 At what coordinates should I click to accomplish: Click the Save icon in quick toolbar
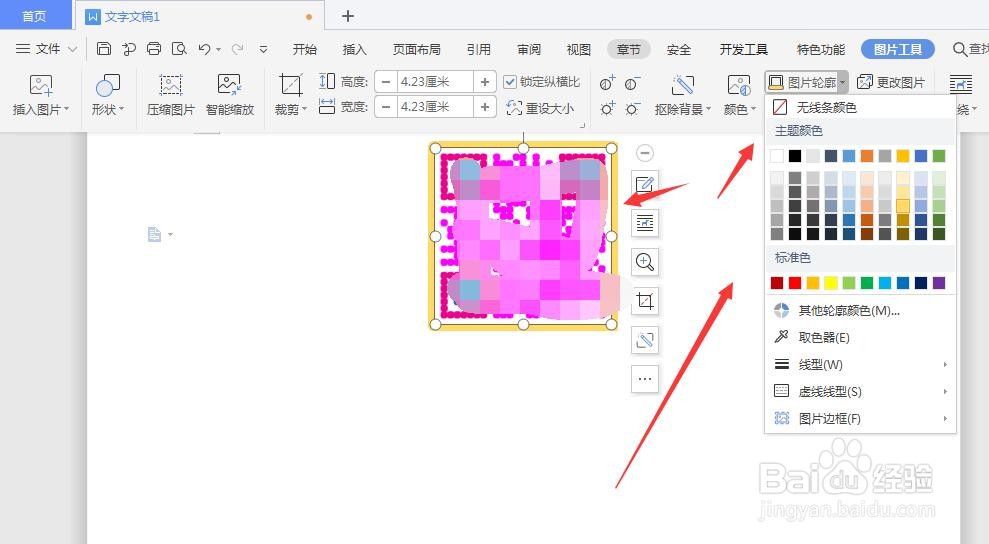[104, 49]
